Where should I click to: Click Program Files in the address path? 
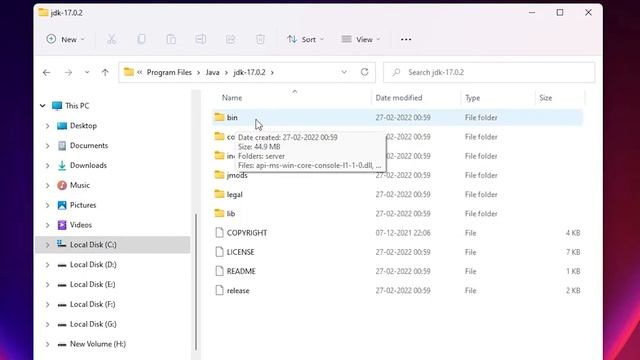pos(169,72)
